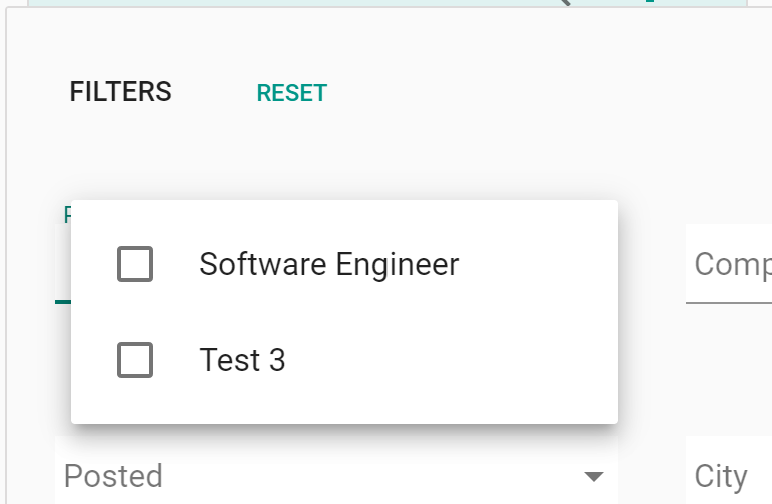Expand the Posted dropdown arrow
The width and height of the screenshot is (772, 504).
pyautogui.click(x=593, y=476)
